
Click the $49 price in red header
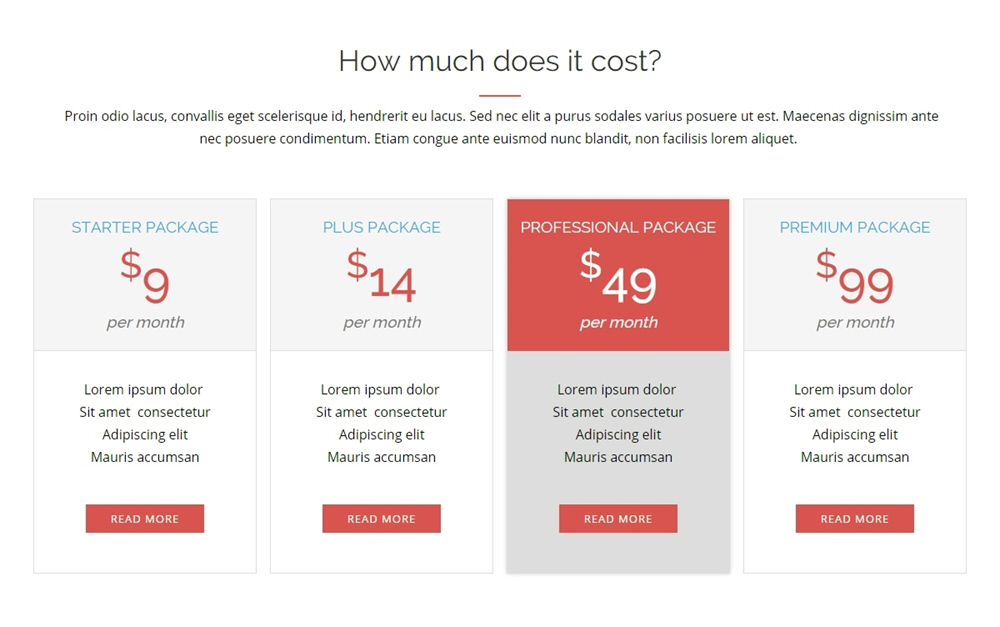(x=618, y=277)
